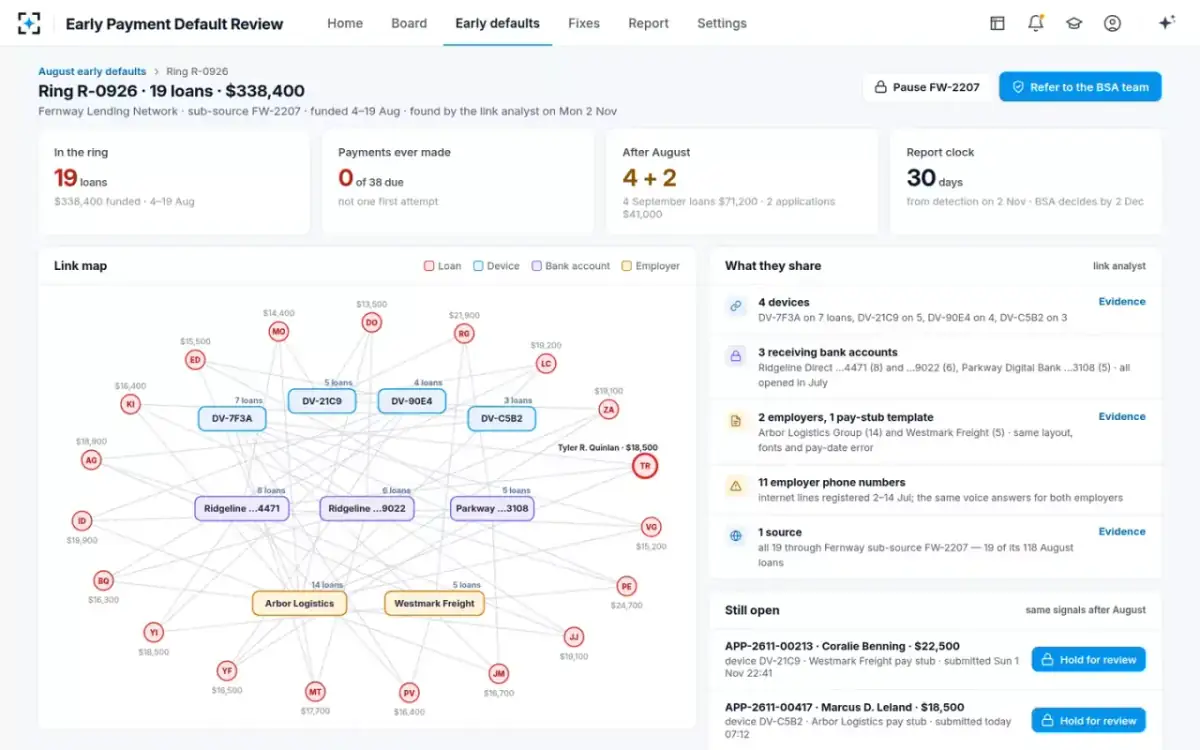Open the user profile icon
Viewport: 1200px width, 750px height.
coord(1112,23)
